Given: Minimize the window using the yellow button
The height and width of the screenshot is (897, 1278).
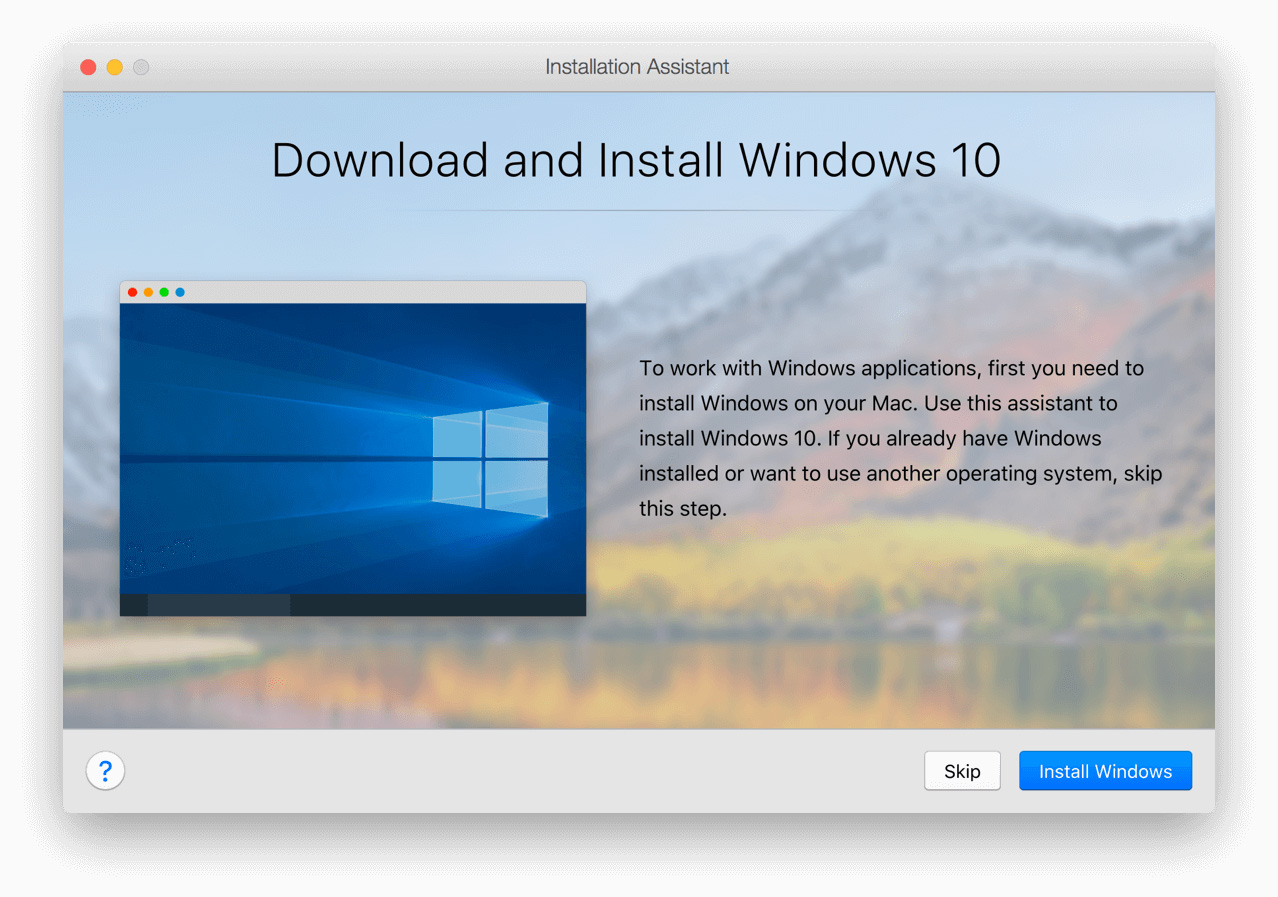Looking at the screenshot, I should pos(115,67).
